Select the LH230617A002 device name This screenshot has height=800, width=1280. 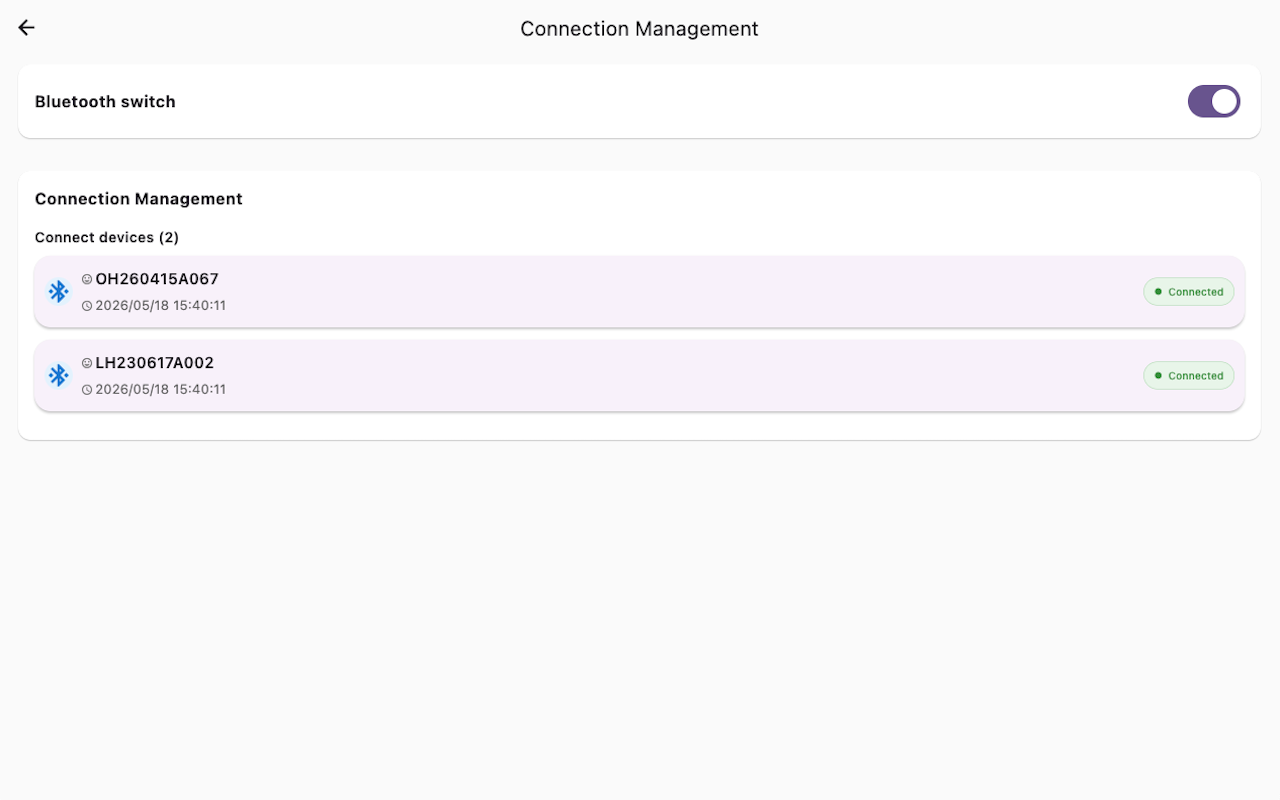(155, 363)
